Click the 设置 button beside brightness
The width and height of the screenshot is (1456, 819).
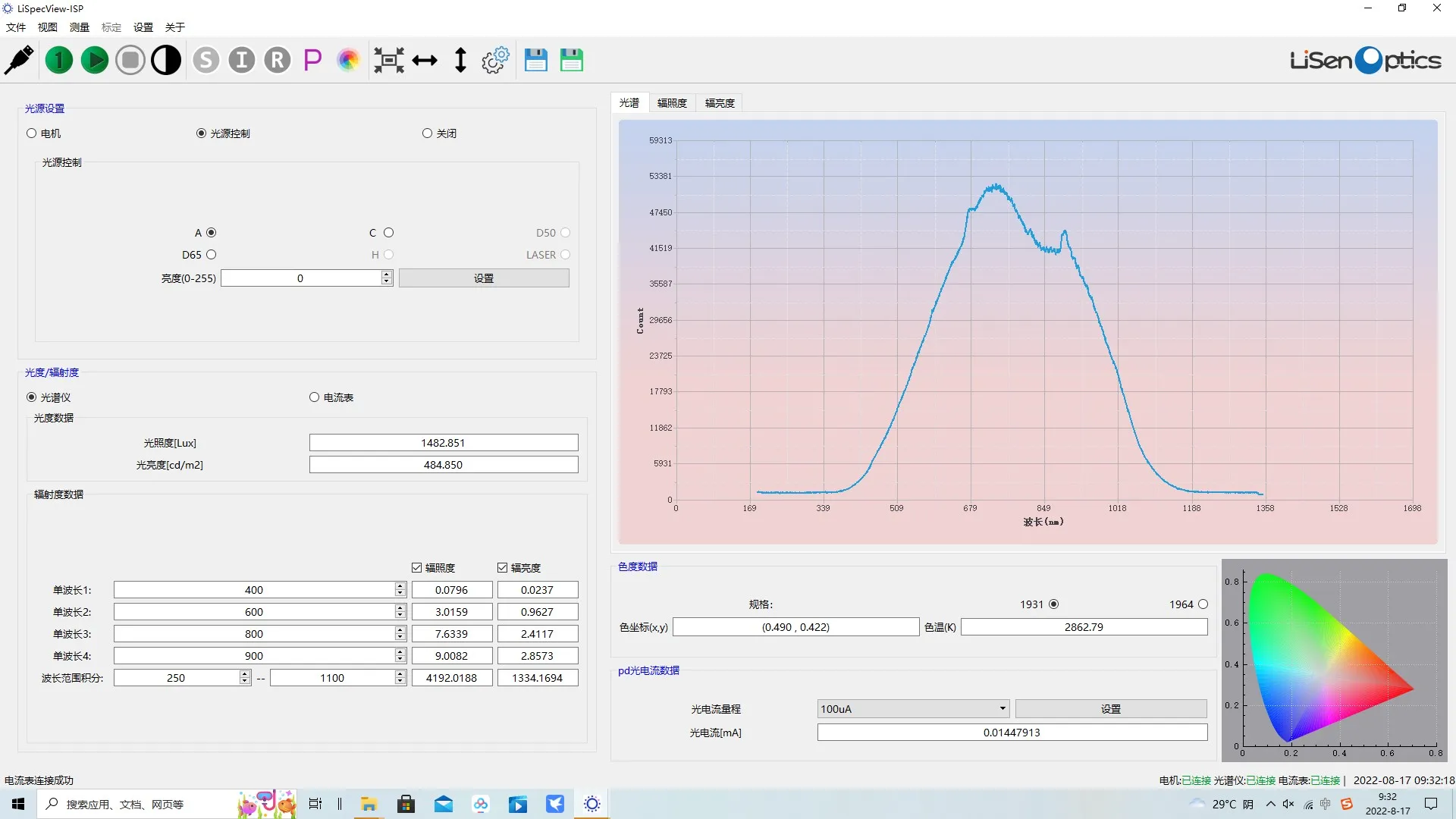(484, 278)
